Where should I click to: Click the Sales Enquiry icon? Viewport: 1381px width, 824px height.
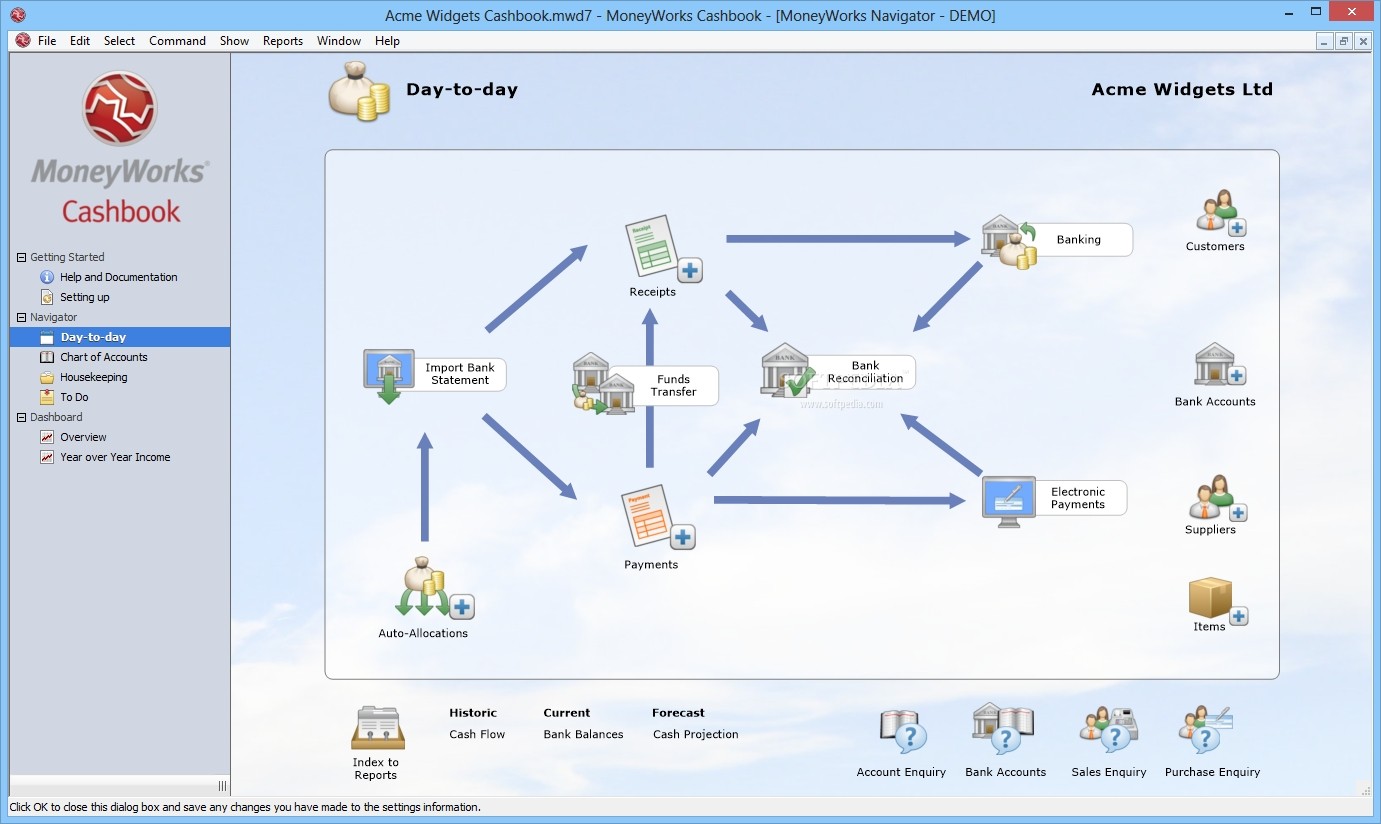[1109, 730]
